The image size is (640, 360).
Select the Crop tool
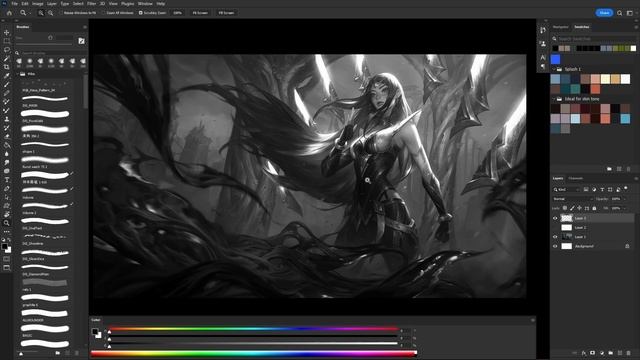pyautogui.click(x=7, y=67)
